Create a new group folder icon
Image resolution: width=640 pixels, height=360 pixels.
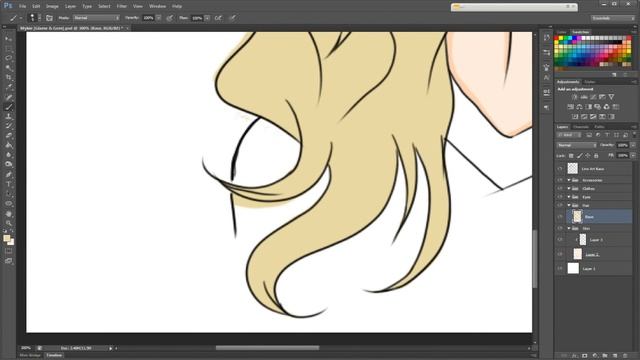(x=605, y=356)
